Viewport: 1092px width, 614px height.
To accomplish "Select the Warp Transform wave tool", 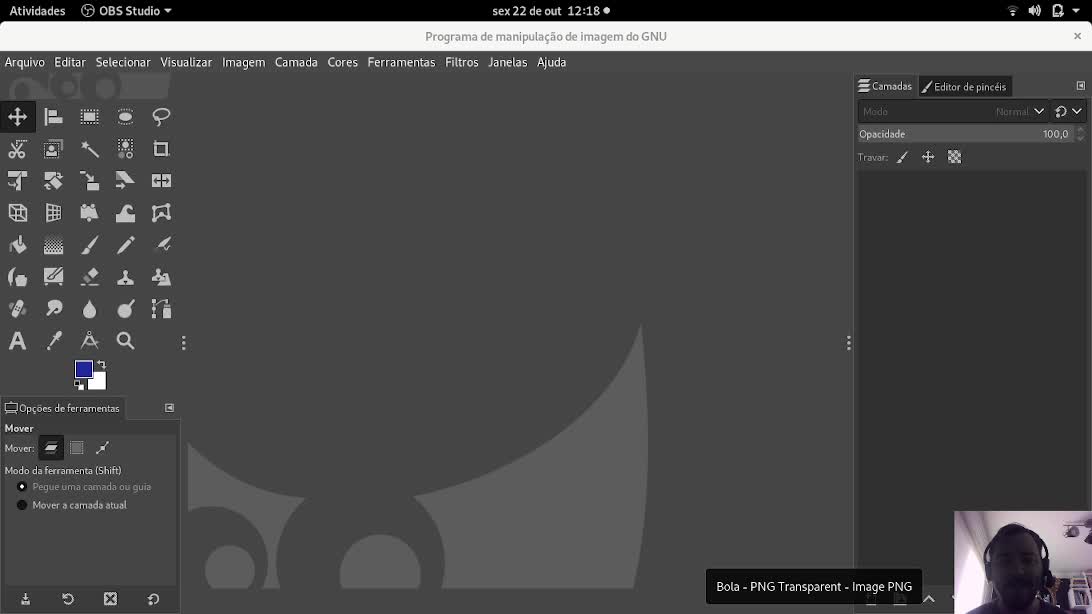I will click(125, 212).
